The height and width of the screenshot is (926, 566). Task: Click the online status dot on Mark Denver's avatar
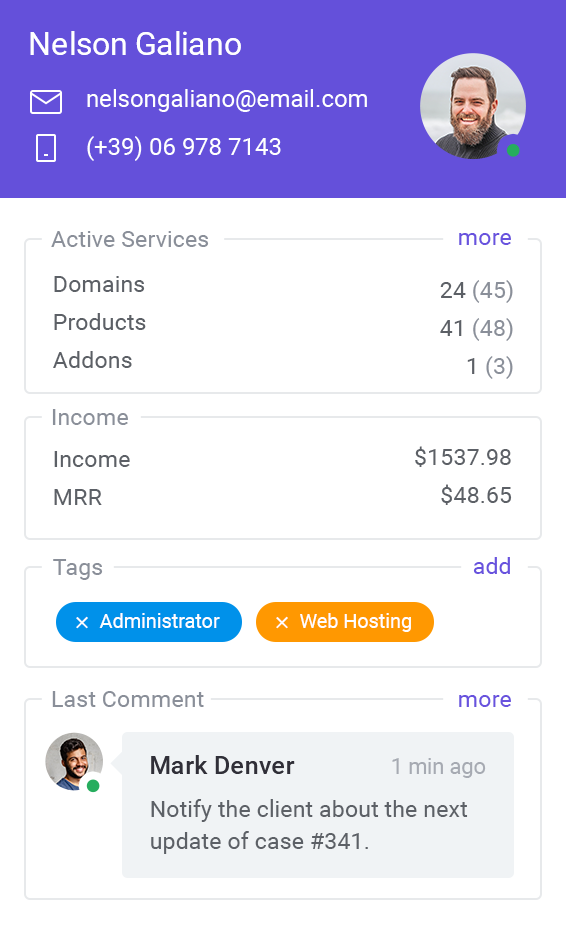click(93, 786)
